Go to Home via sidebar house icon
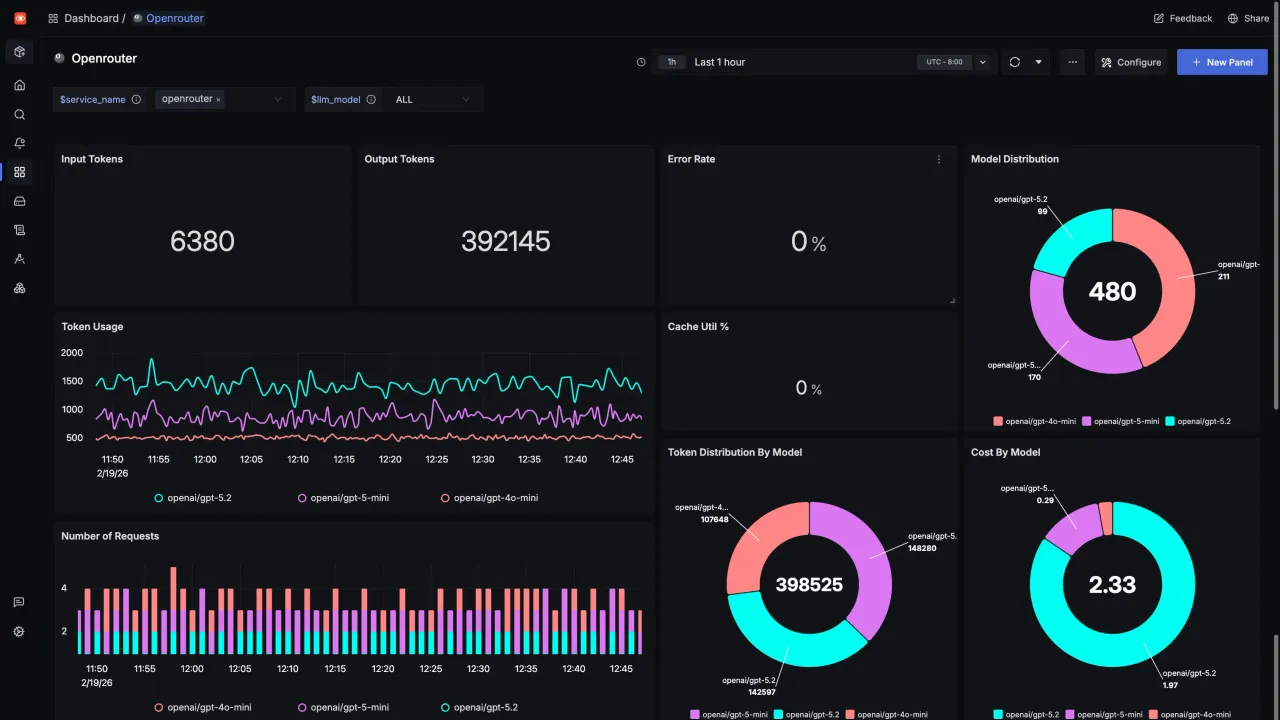1280x720 pixels. click(19, 85)
